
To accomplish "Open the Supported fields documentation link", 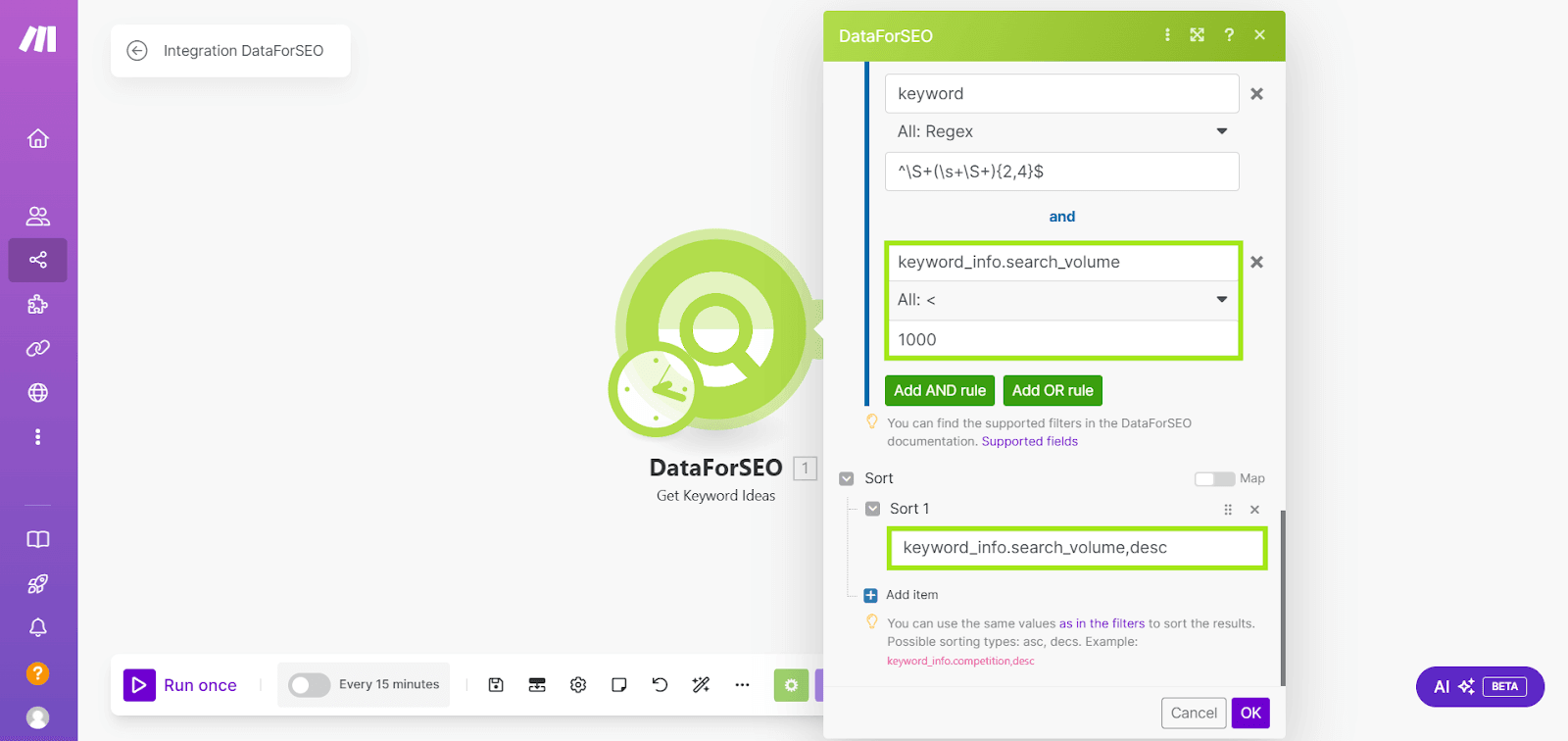I will (x=1029, y=442).
